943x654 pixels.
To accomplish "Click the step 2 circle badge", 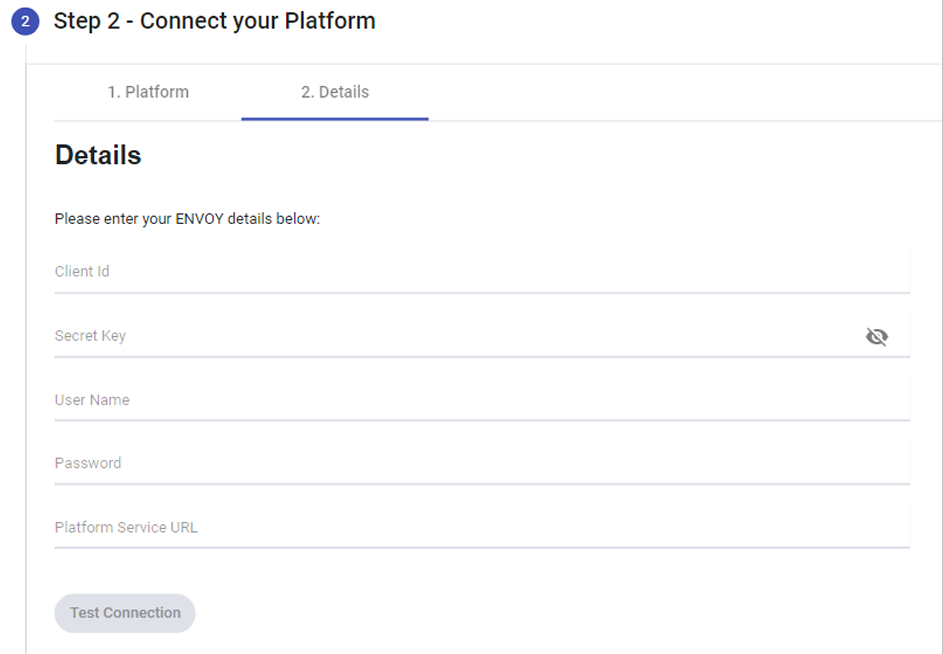I will (x=25, y=21).
